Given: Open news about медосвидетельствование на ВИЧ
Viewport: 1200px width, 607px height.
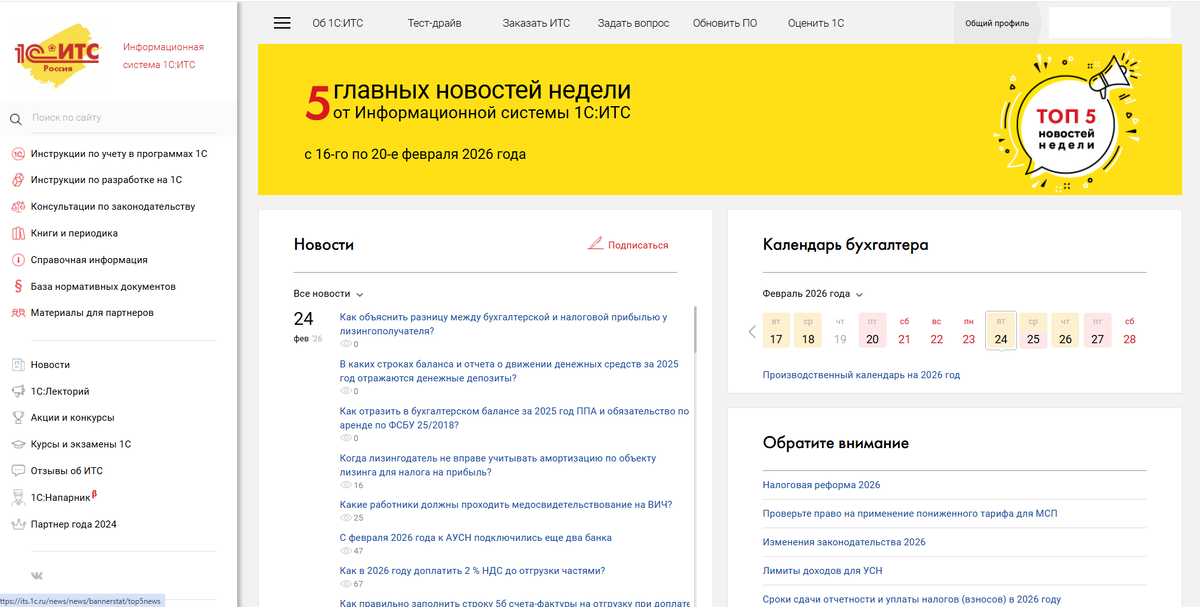Looking at the screenshot, I should click(x=506, y=505).
